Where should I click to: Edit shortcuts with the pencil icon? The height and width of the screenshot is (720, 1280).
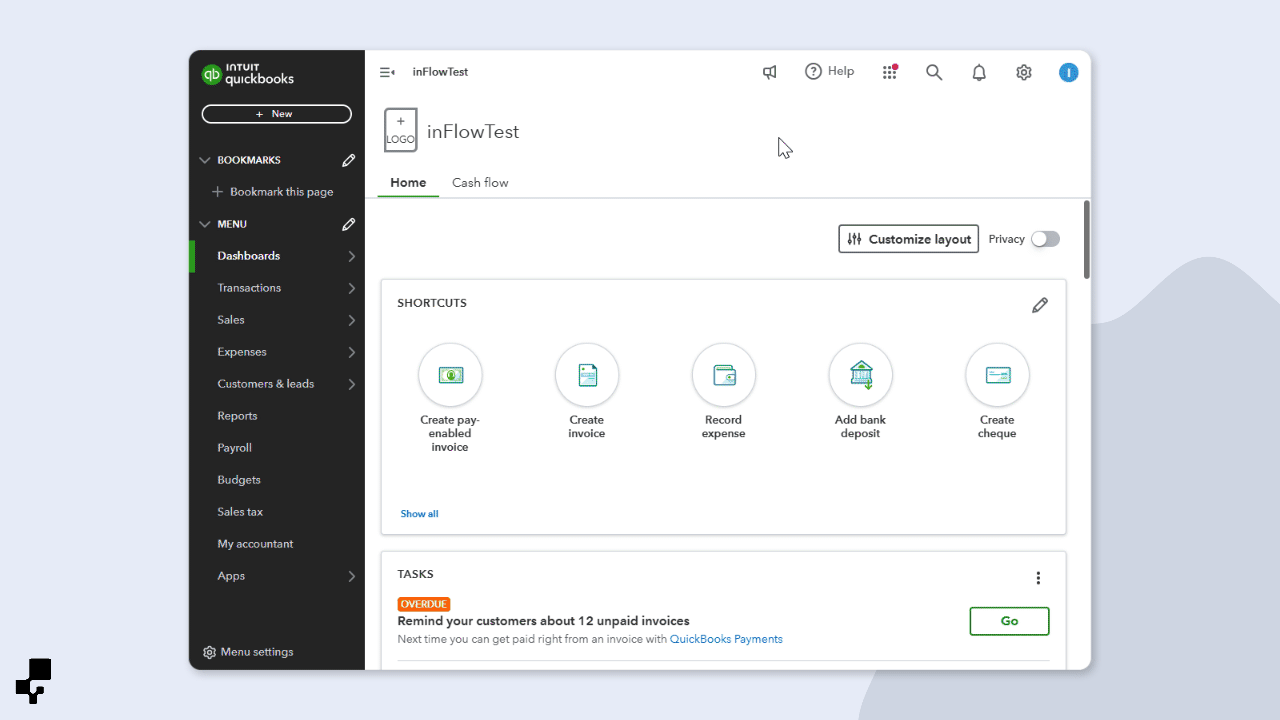1040,305
